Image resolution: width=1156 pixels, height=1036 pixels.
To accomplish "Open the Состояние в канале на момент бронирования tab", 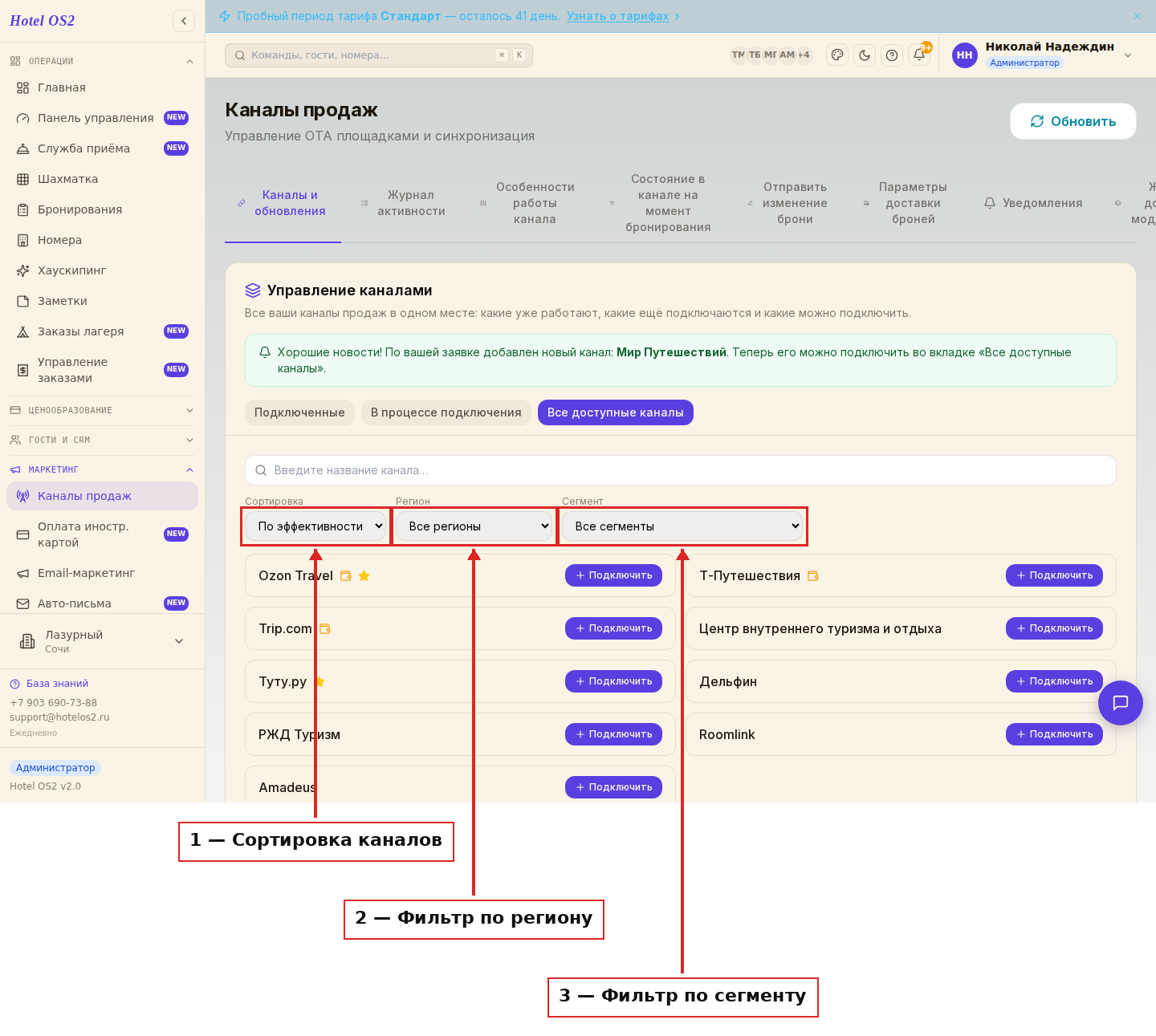I will (661, 203).
